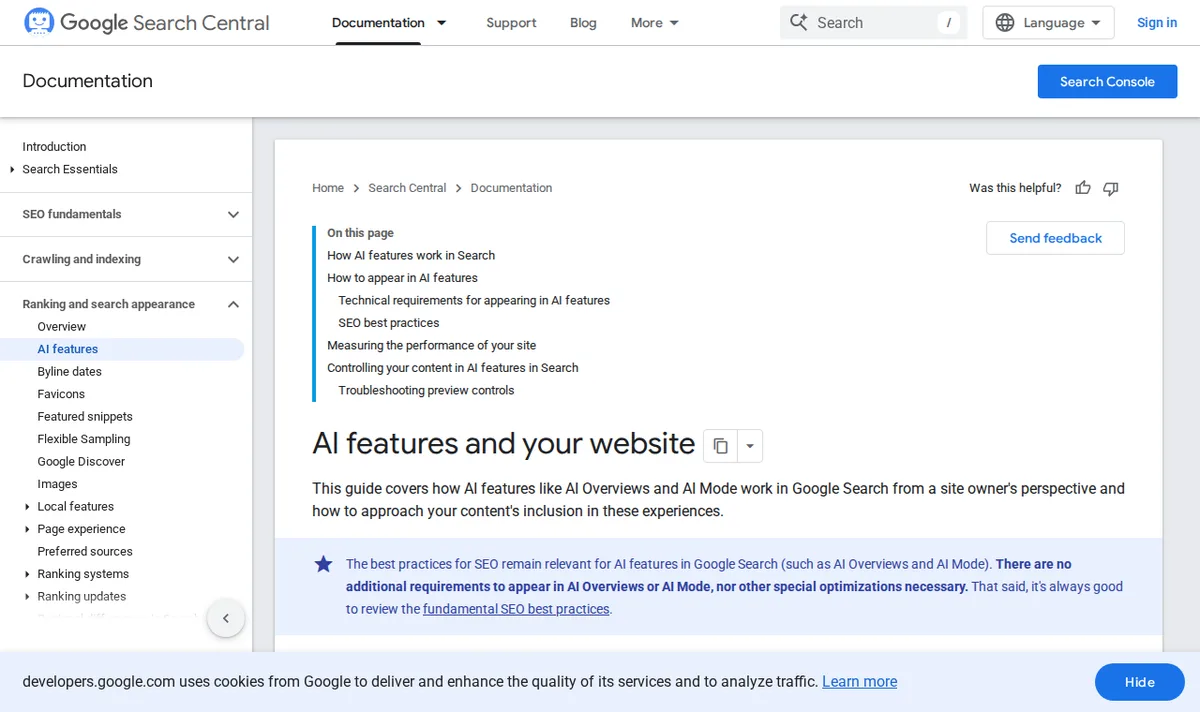Screen dimensions: 1200x712
Task: Open Google Discover in the sidebar
Action: tap(81, 461)
